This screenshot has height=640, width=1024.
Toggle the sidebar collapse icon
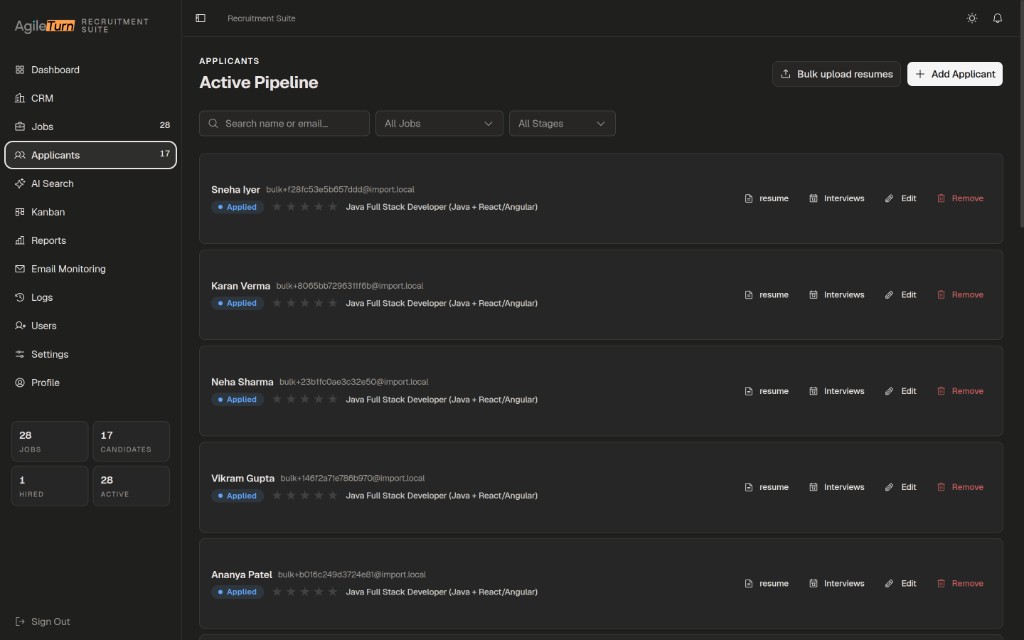[200, 18]
